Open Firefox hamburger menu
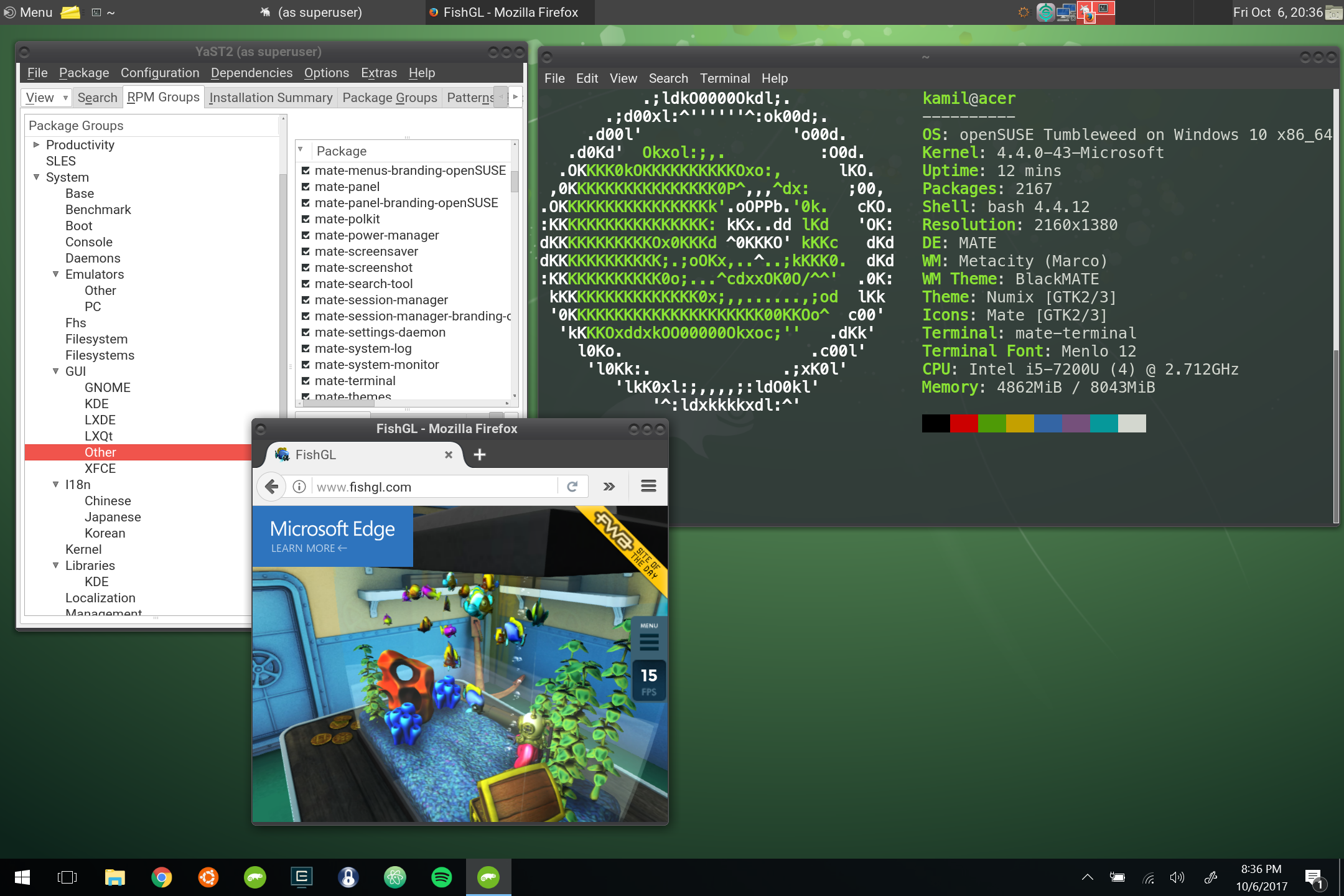The width and height of the screenshot is (1344, 896). [x=648, y=486]
